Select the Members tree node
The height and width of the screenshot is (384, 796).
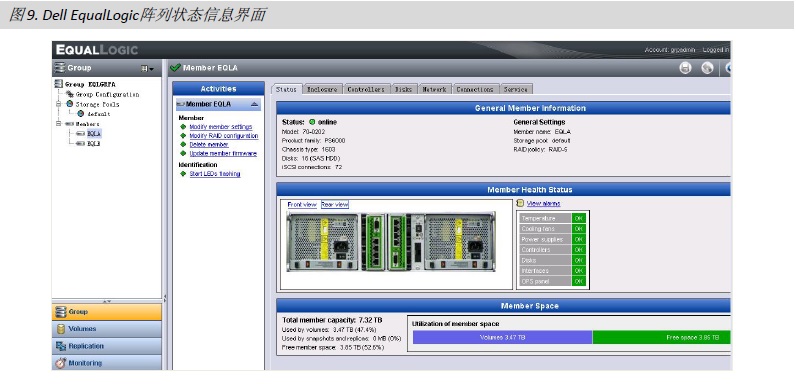coord(88,124)
